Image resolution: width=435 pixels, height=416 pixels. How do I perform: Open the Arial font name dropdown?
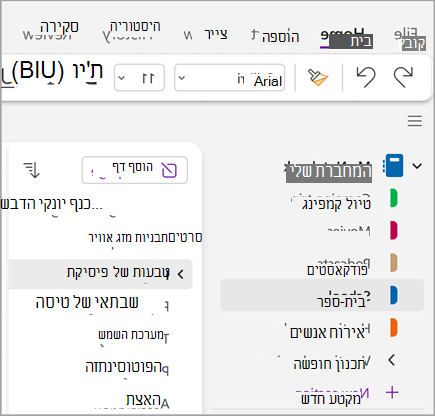click(229, 78)
